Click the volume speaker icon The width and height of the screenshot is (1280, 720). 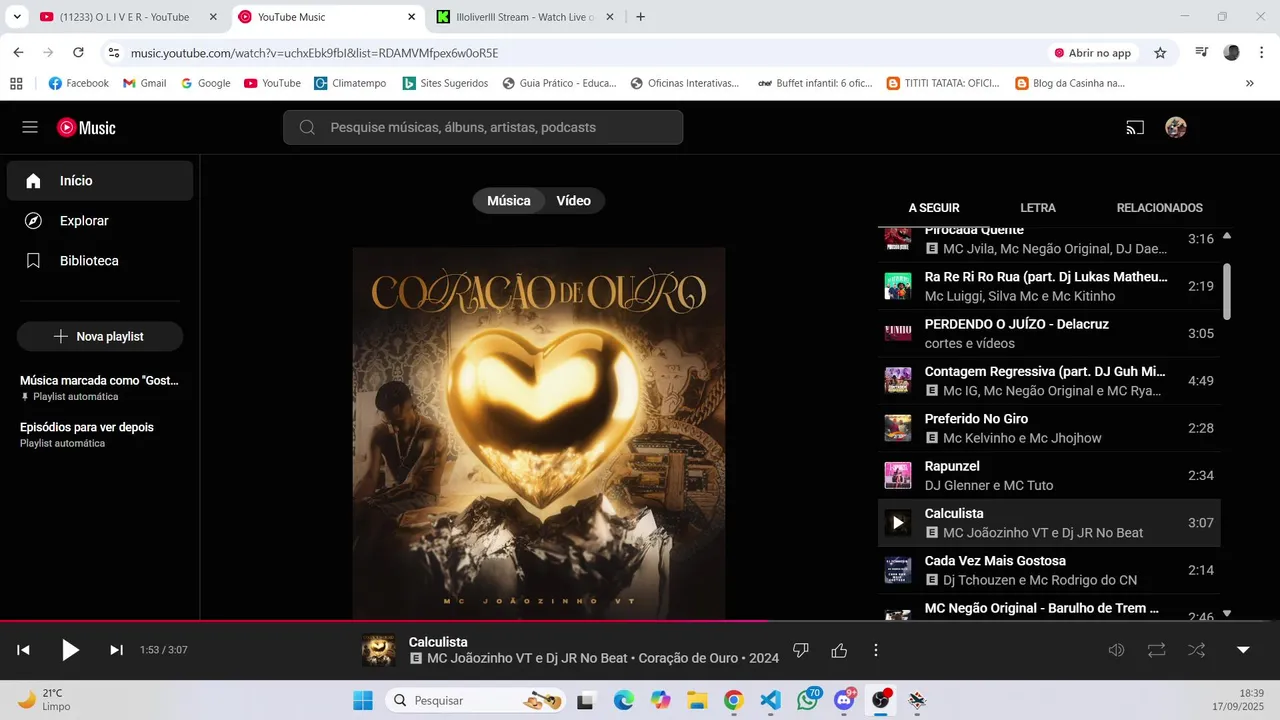coord(1117,650)
